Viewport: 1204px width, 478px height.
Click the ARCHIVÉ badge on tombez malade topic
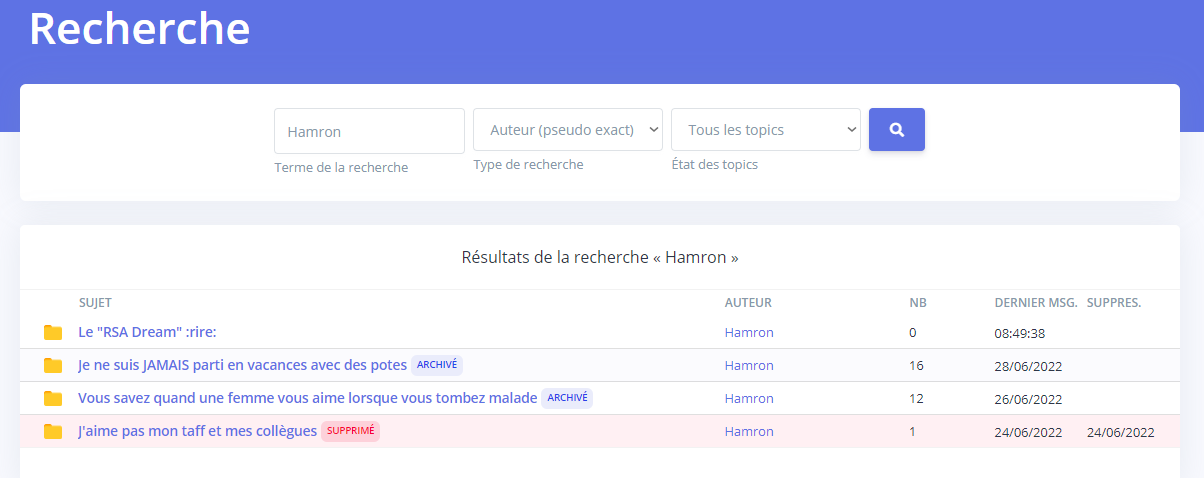tap(567, 398)
